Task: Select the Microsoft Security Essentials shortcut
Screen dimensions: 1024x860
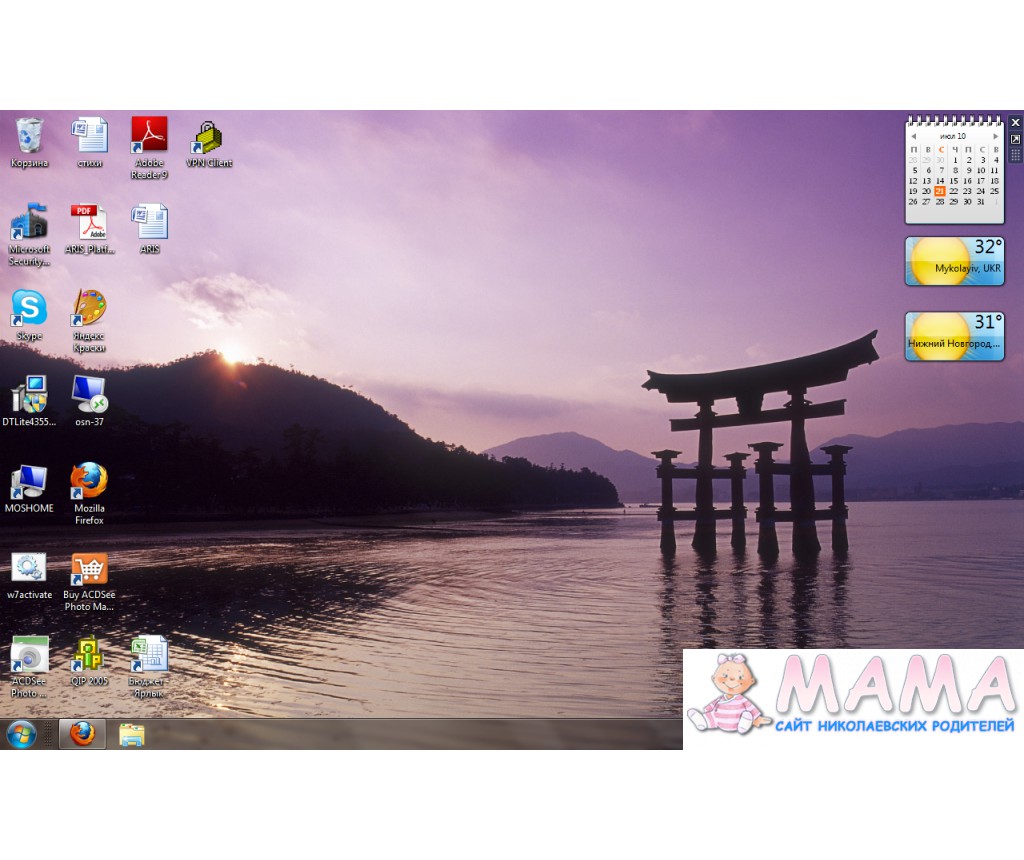Action: point(29,223)
